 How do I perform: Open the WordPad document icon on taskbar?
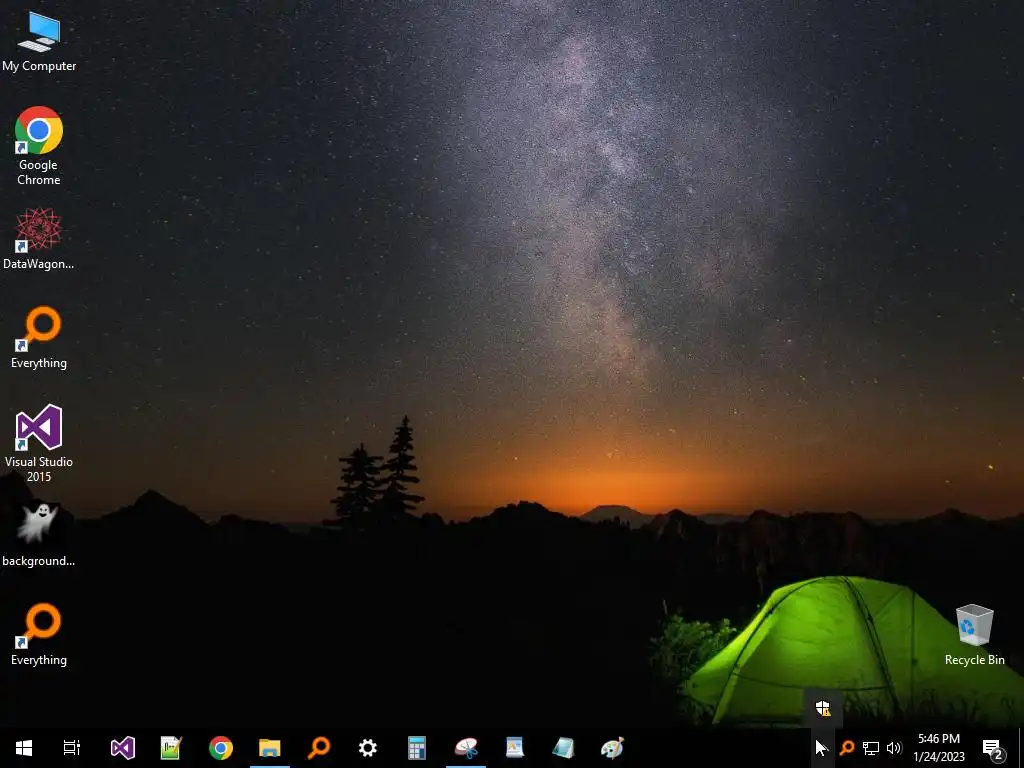coord(515,748)
